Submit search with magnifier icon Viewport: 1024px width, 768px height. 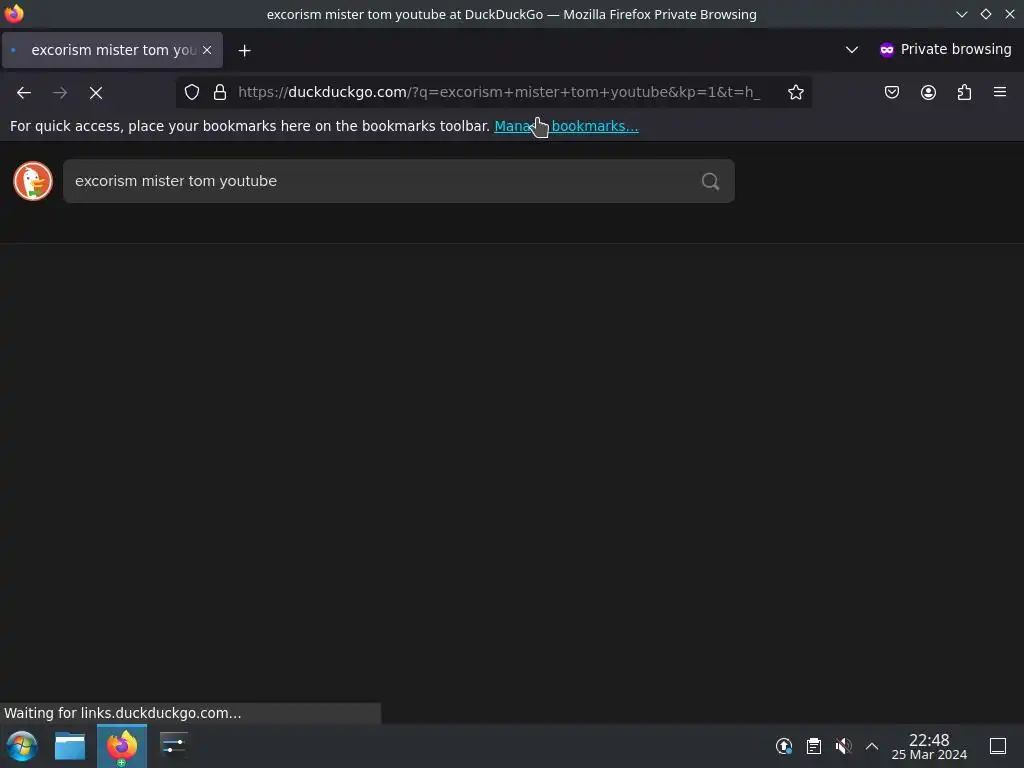click(x=711, y=181)
